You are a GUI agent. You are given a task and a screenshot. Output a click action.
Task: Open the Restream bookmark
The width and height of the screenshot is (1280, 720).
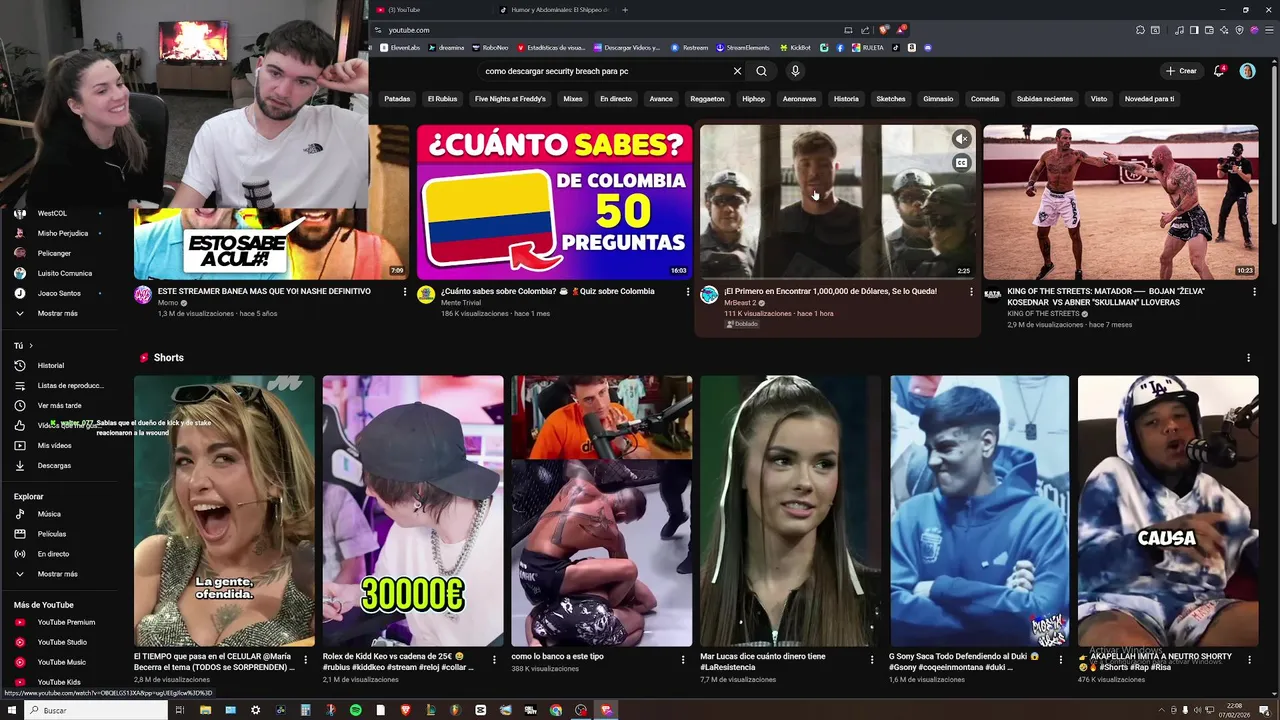(x=689, y=47)
